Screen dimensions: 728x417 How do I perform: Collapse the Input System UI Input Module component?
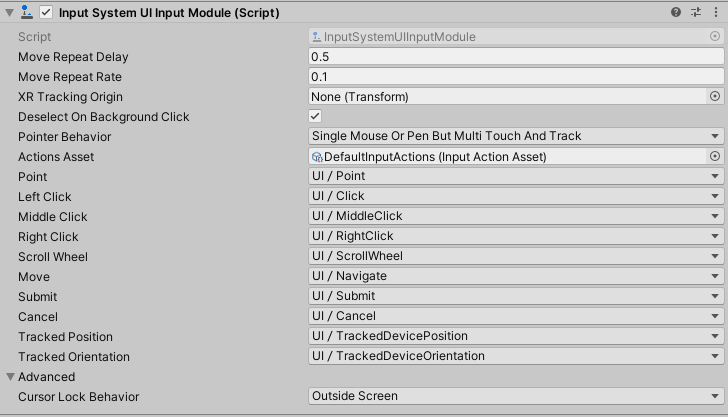click(9, 12)
